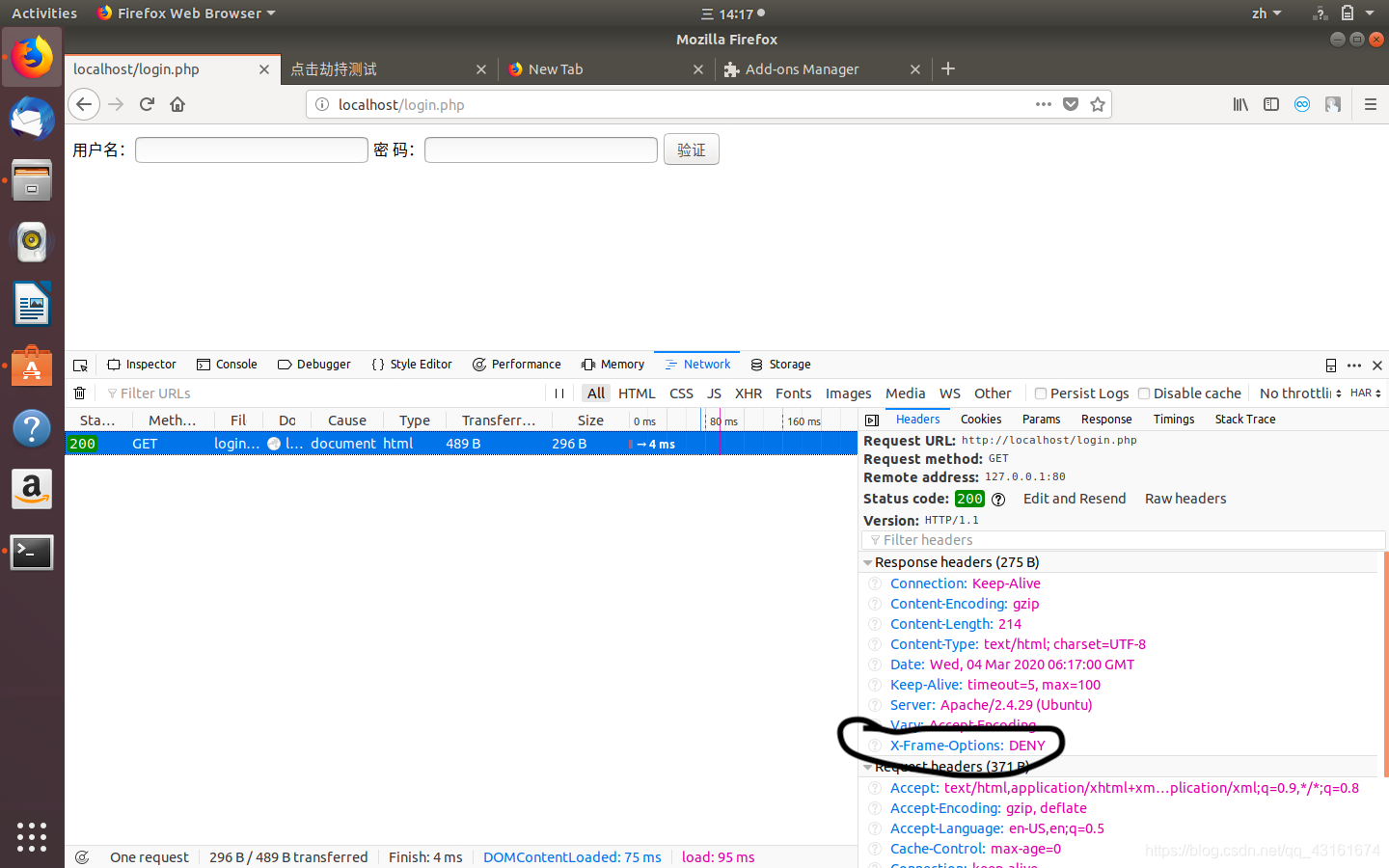Open performance analysis icon in status bar
1389x868 pixels.
tap(83, 857)
